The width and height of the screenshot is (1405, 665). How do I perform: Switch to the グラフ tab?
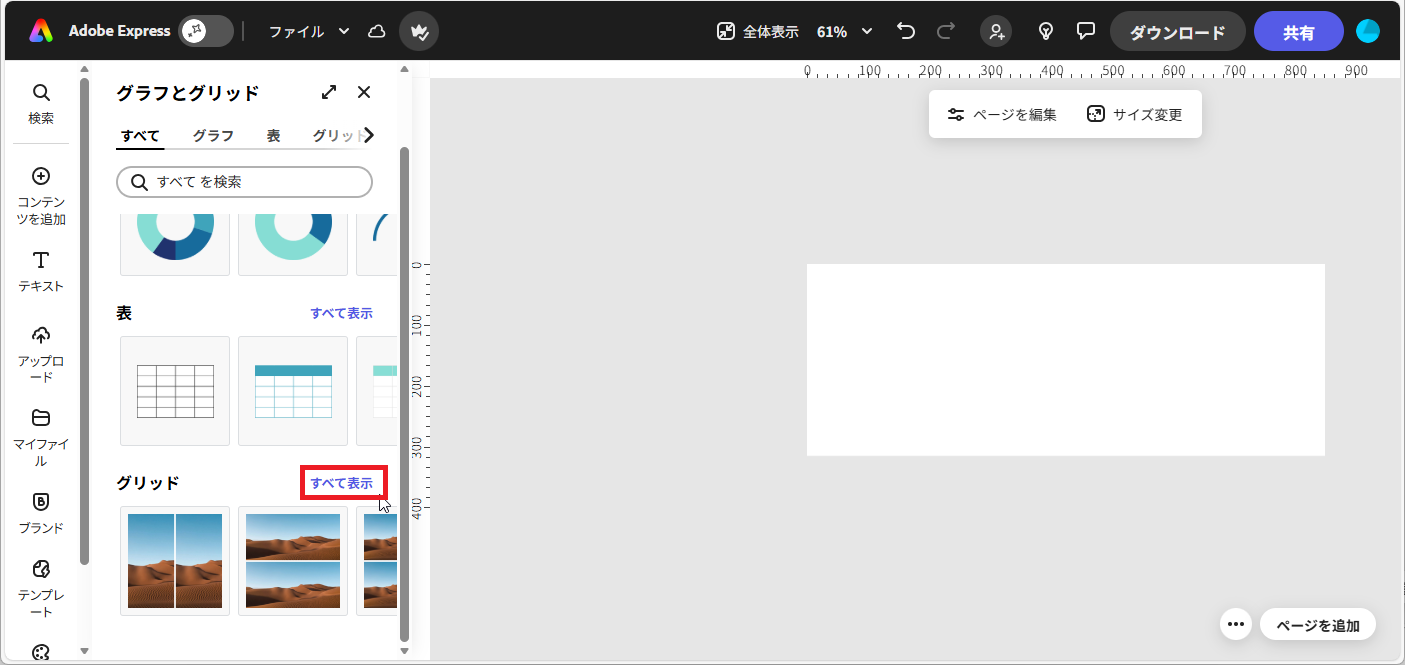click(212, 135)
